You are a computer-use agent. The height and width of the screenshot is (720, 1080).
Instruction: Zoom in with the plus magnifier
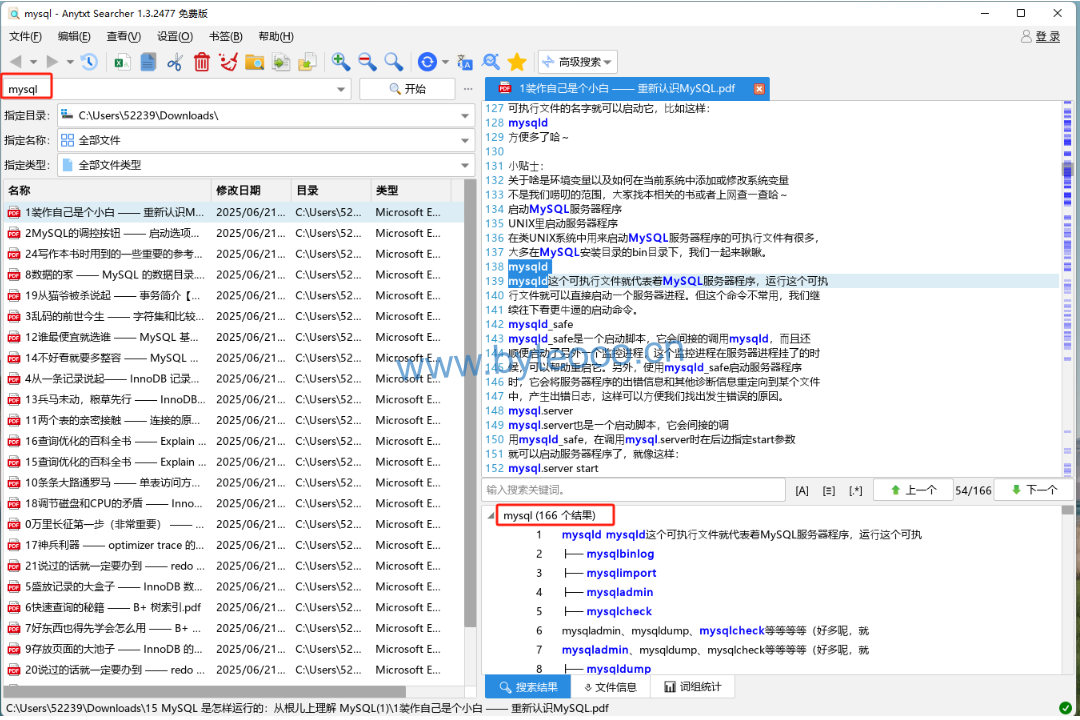[340, 62]
